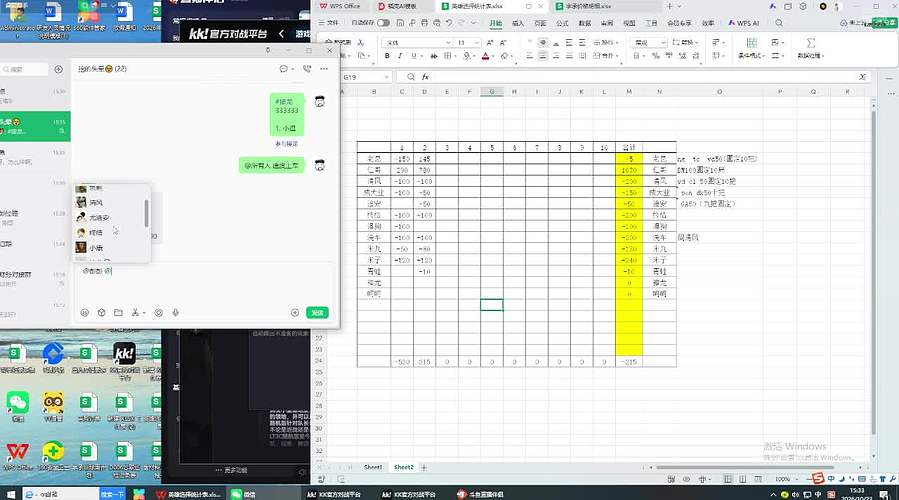Click the conditional formatting icon in ribbon
Screen dimensions: 899x500
pos(752,43)
